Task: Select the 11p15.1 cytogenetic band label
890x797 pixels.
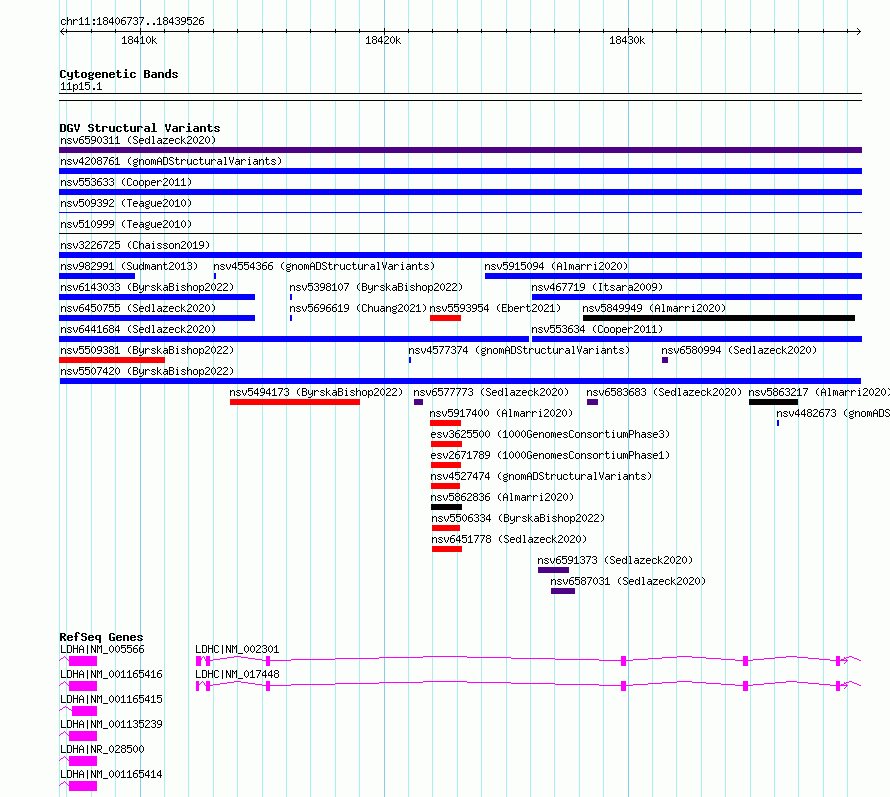Action: (81, 86)
